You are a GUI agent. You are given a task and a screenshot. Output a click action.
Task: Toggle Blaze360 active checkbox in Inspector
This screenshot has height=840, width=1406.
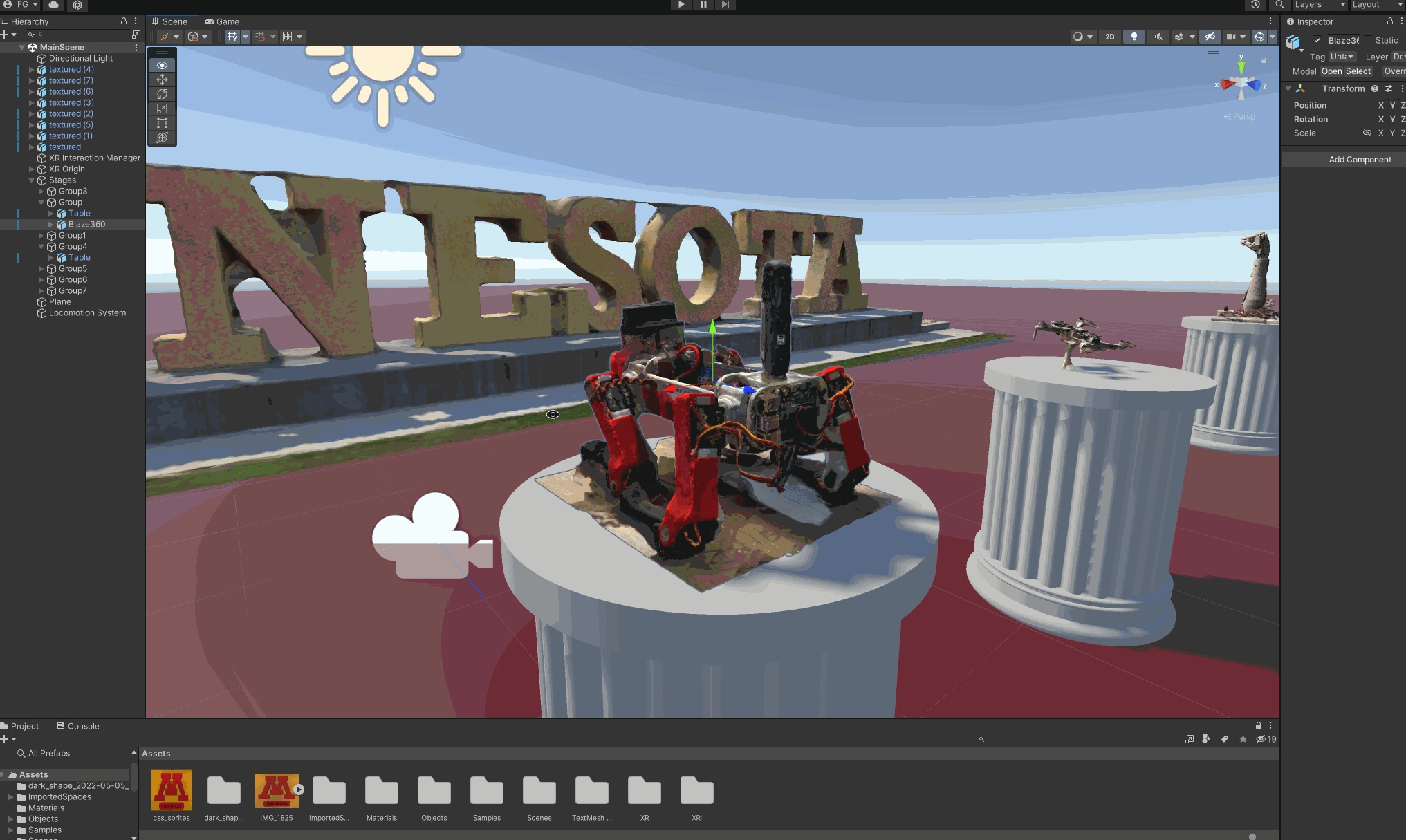click(x=1317, y=40)
